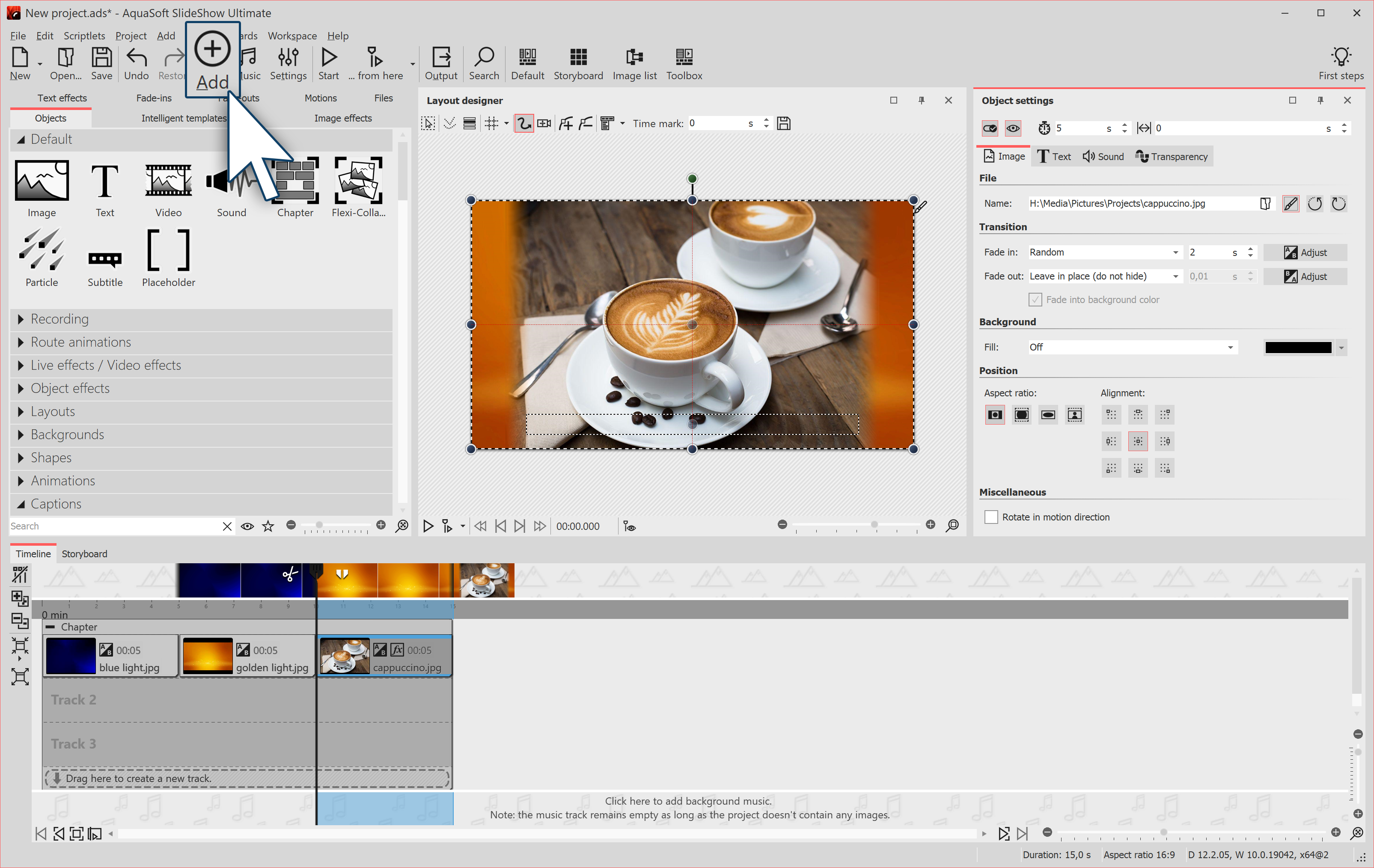Click the Flexi-Collage object icon
1374x868 pixels.
[358, 180]
